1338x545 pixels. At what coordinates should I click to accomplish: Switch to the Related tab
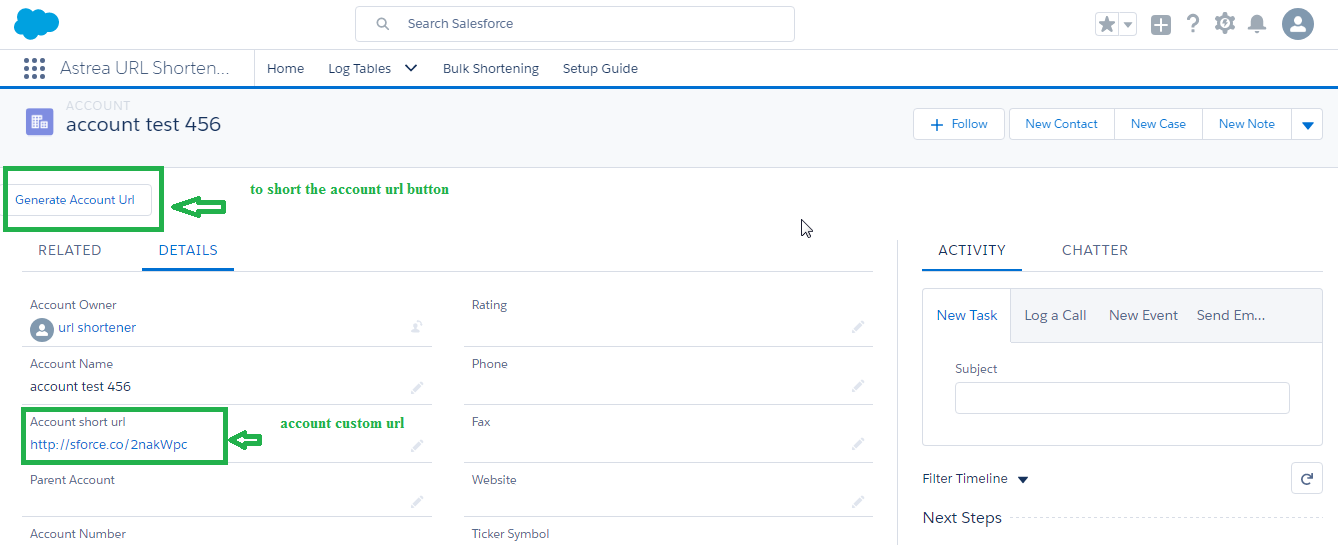[x=70, y=250]
